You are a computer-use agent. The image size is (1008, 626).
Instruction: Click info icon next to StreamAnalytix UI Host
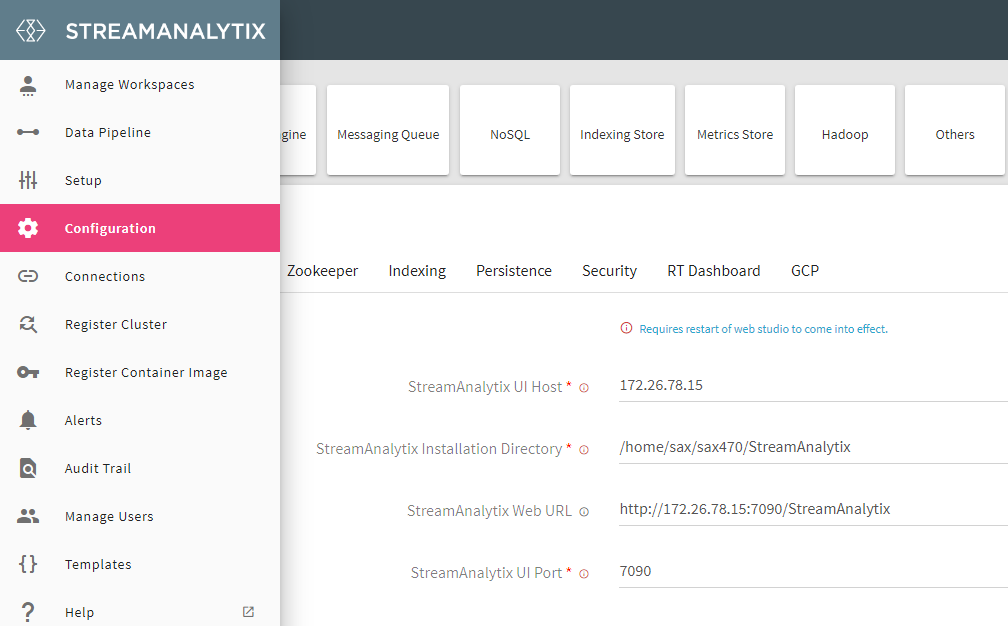pos(584,388)
